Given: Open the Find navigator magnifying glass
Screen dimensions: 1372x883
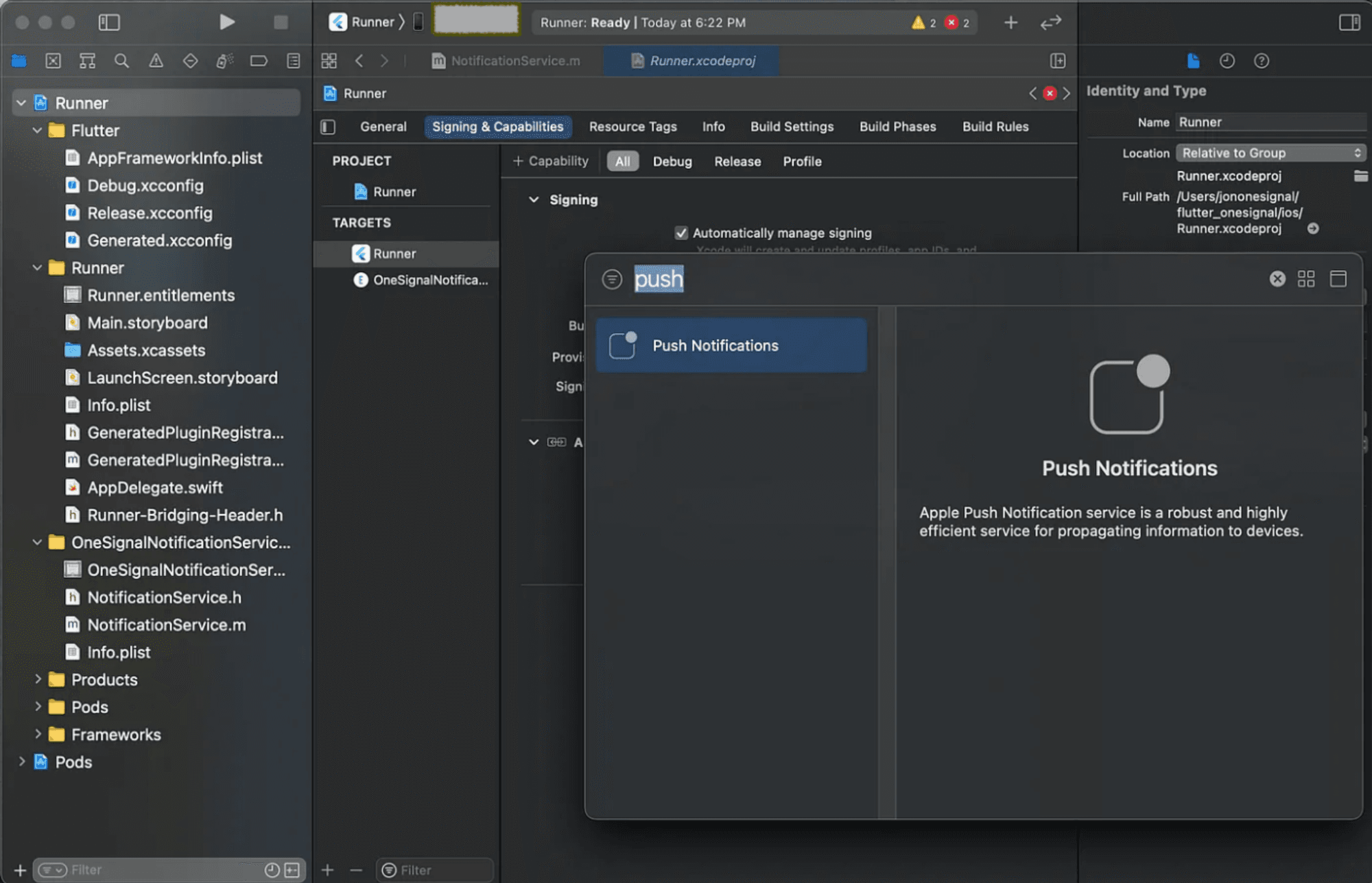Looking at the screenshot, I should point(122,60).
